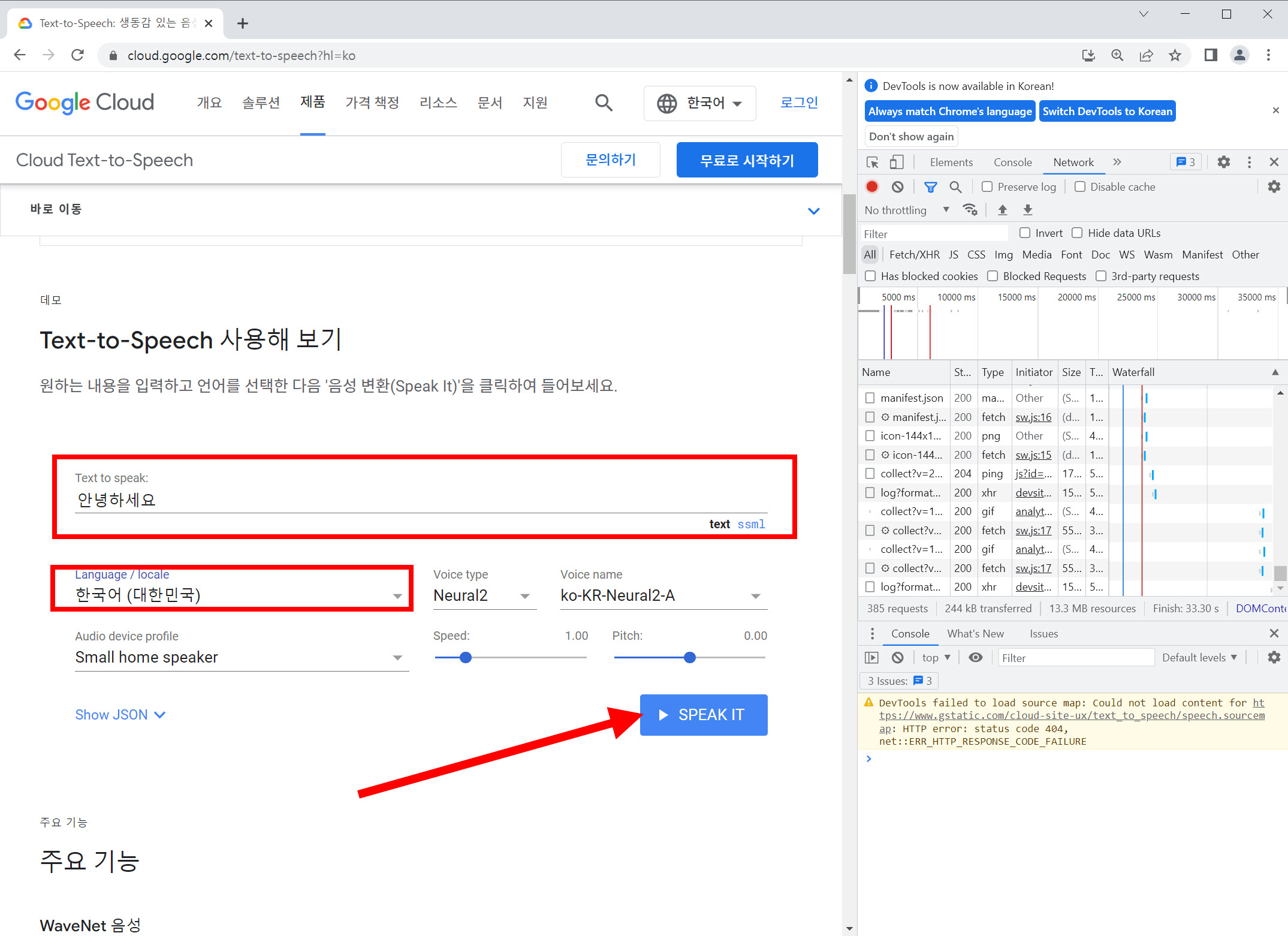The width and height of the screenshot is (1288, 936).
Task: Click the Text to speak input field
Action: coord(421,499)
